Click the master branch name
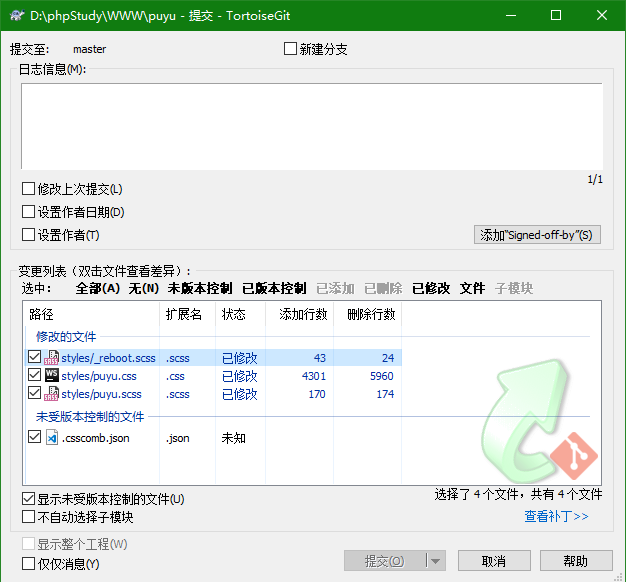The height and width of the screenshot is (582, 626). (x=89, y=49)
